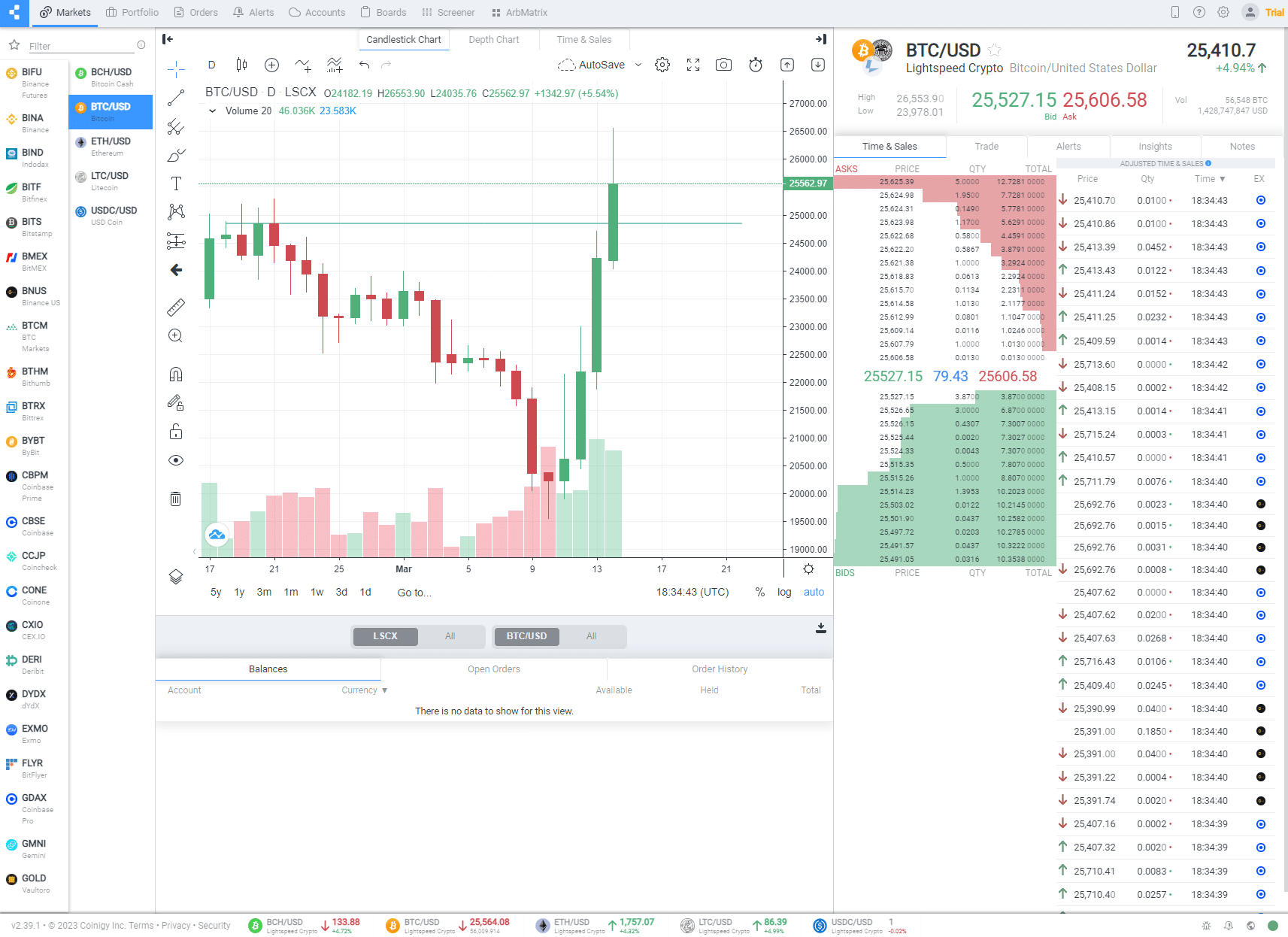Click the download chart arrow icon
The image size is (1288, 937).
[x=818, y=65]
